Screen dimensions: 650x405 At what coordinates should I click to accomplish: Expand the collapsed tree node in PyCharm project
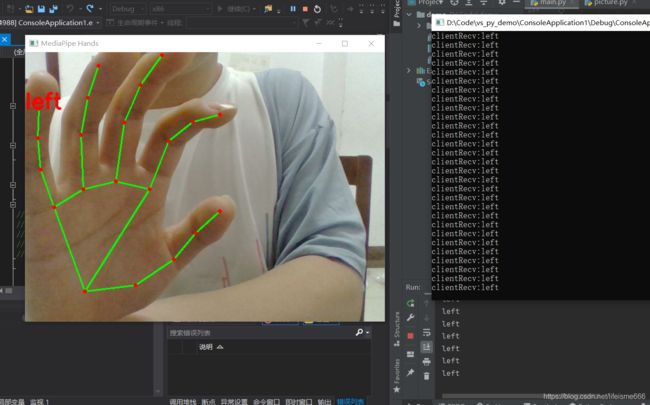pyautogui.click(x=409, y=70)
